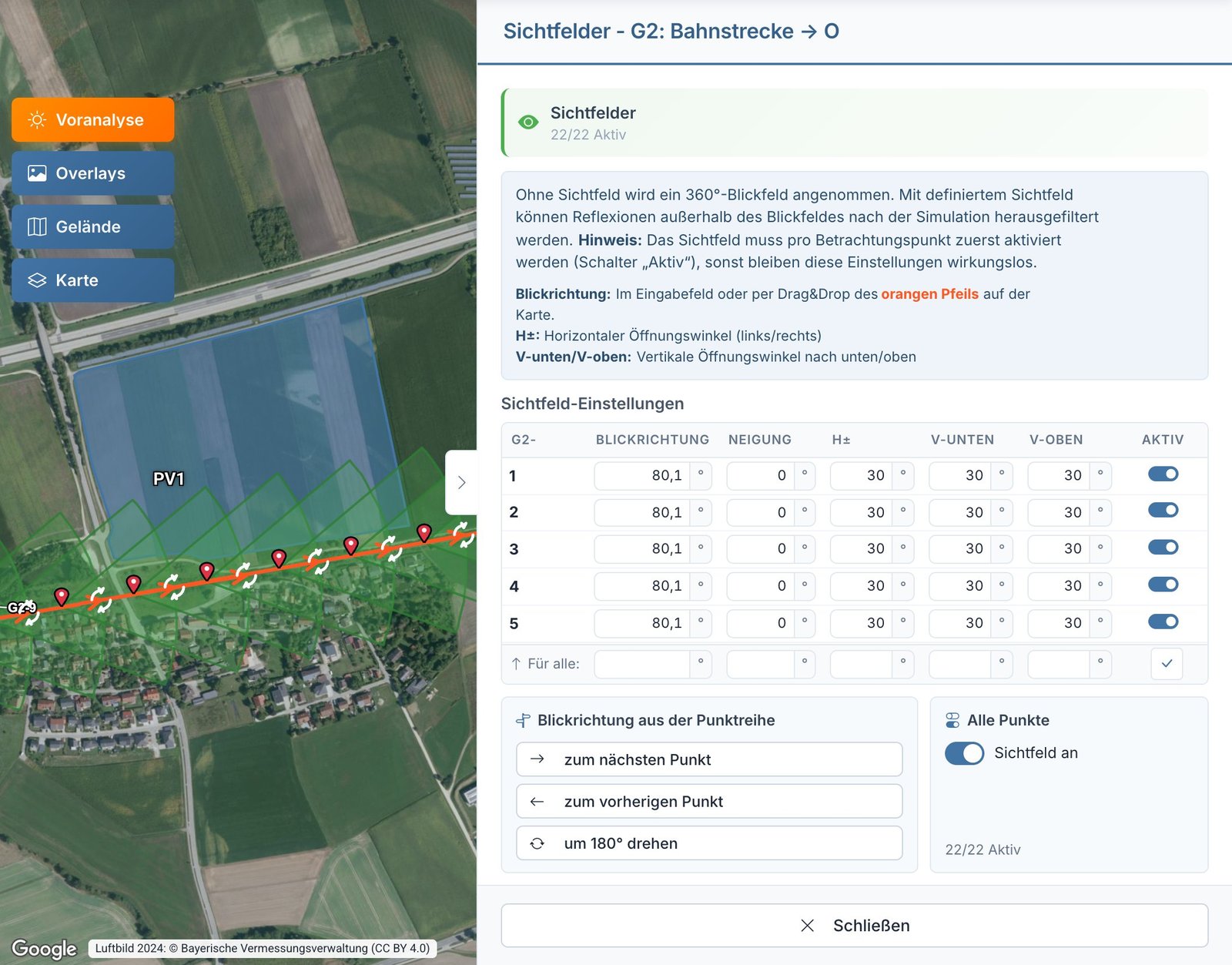Select the H± value in row 3
The width and height of the screenshot is (1232, 965).
click(861, 549)
